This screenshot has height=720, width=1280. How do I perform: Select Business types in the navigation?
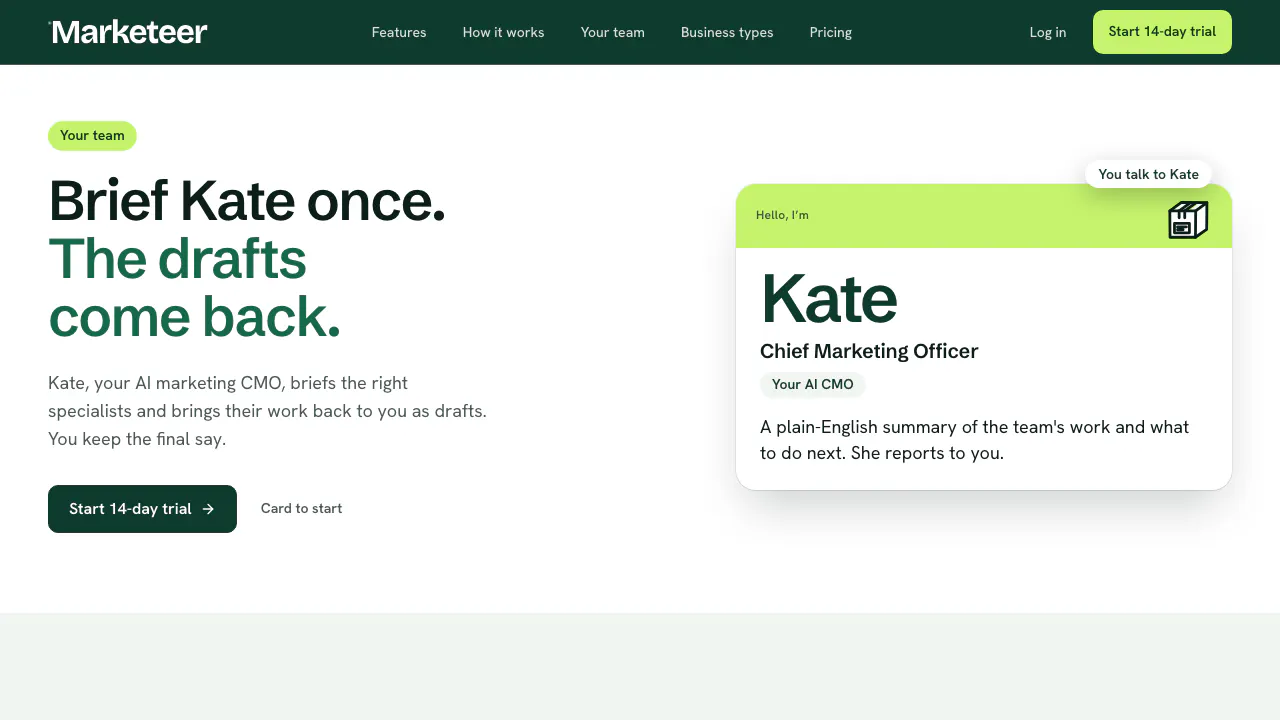727,32
